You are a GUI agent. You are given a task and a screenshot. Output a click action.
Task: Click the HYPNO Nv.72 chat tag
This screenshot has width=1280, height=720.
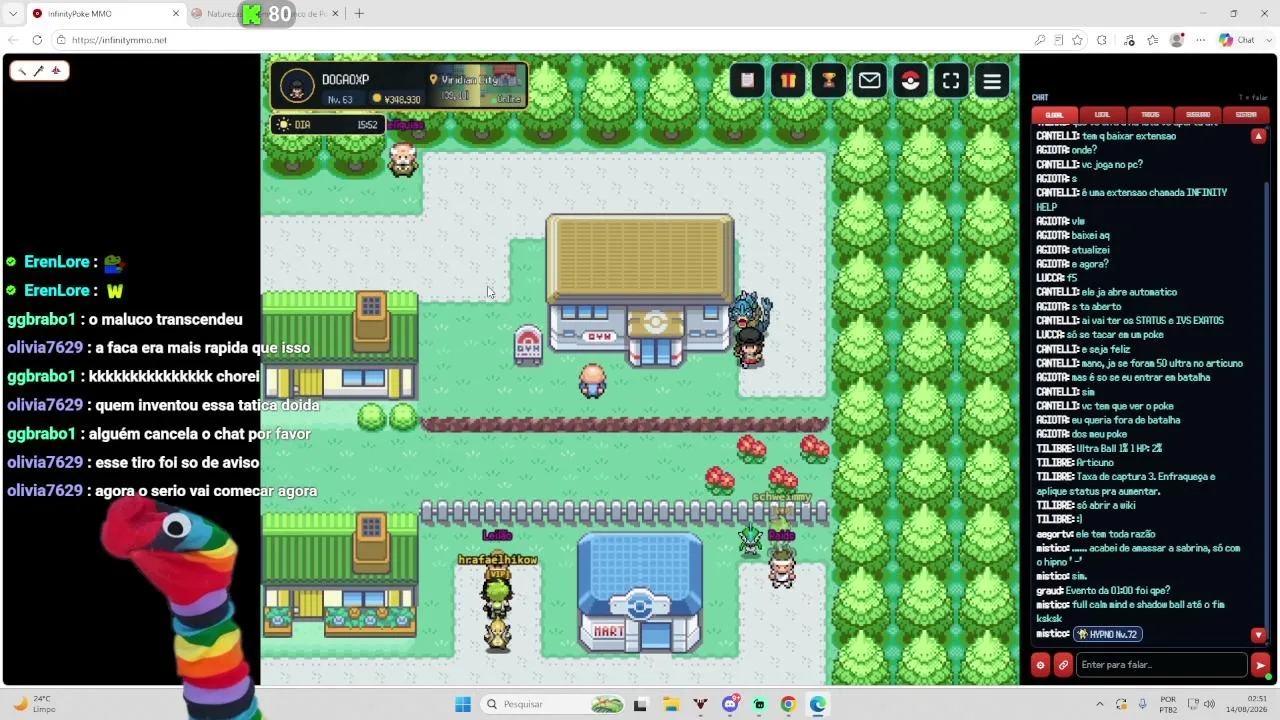(1107, 634)
